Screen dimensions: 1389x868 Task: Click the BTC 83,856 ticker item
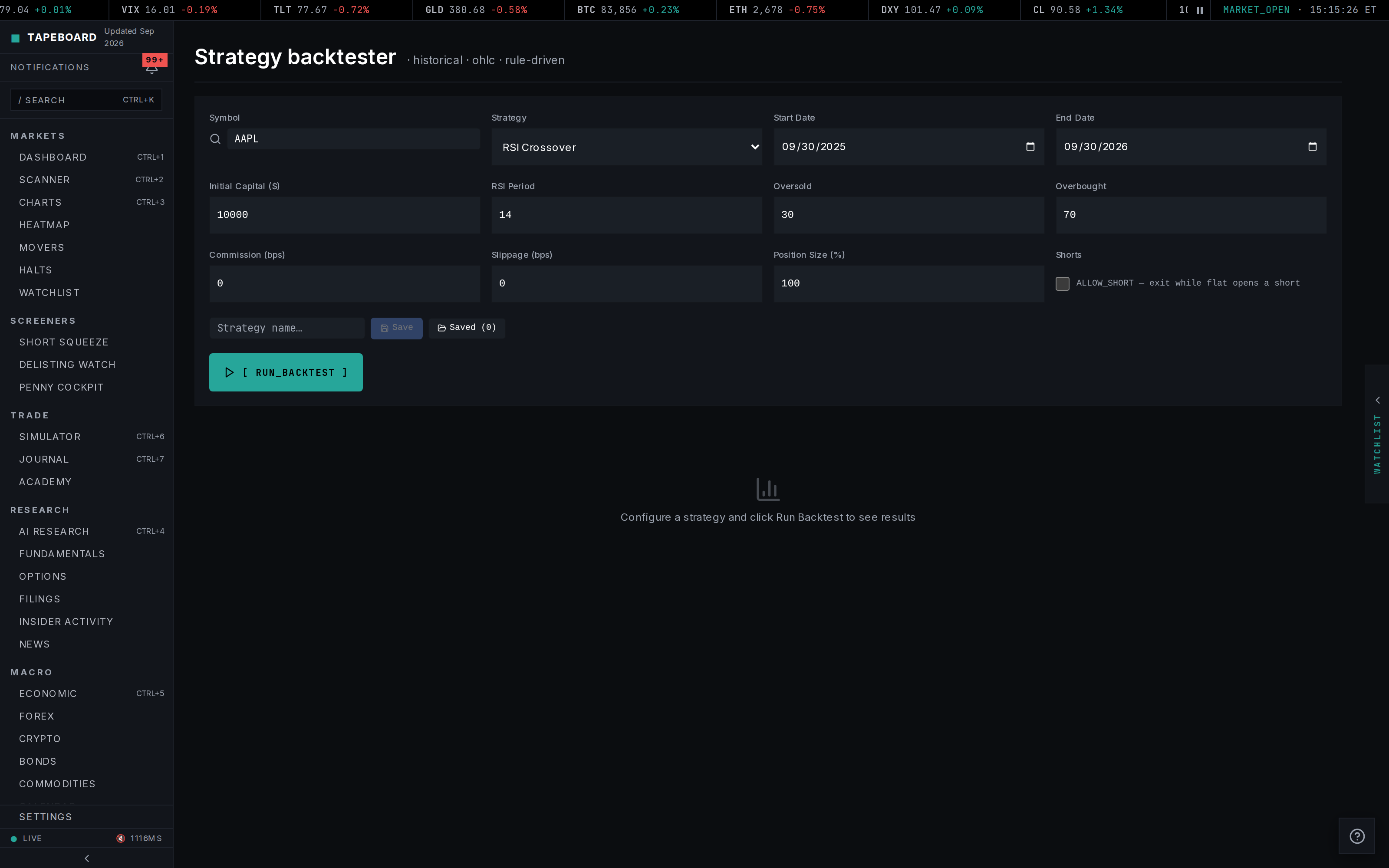point(640,10)
